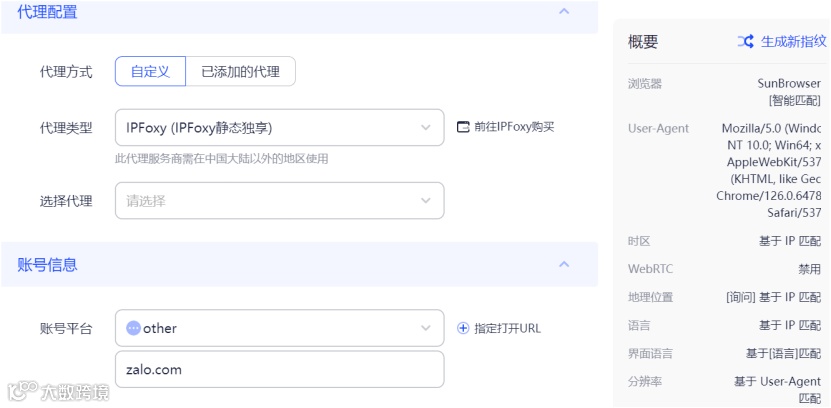Click the 指定打开URL link
The image size is (831, 408).
point(507,328)
